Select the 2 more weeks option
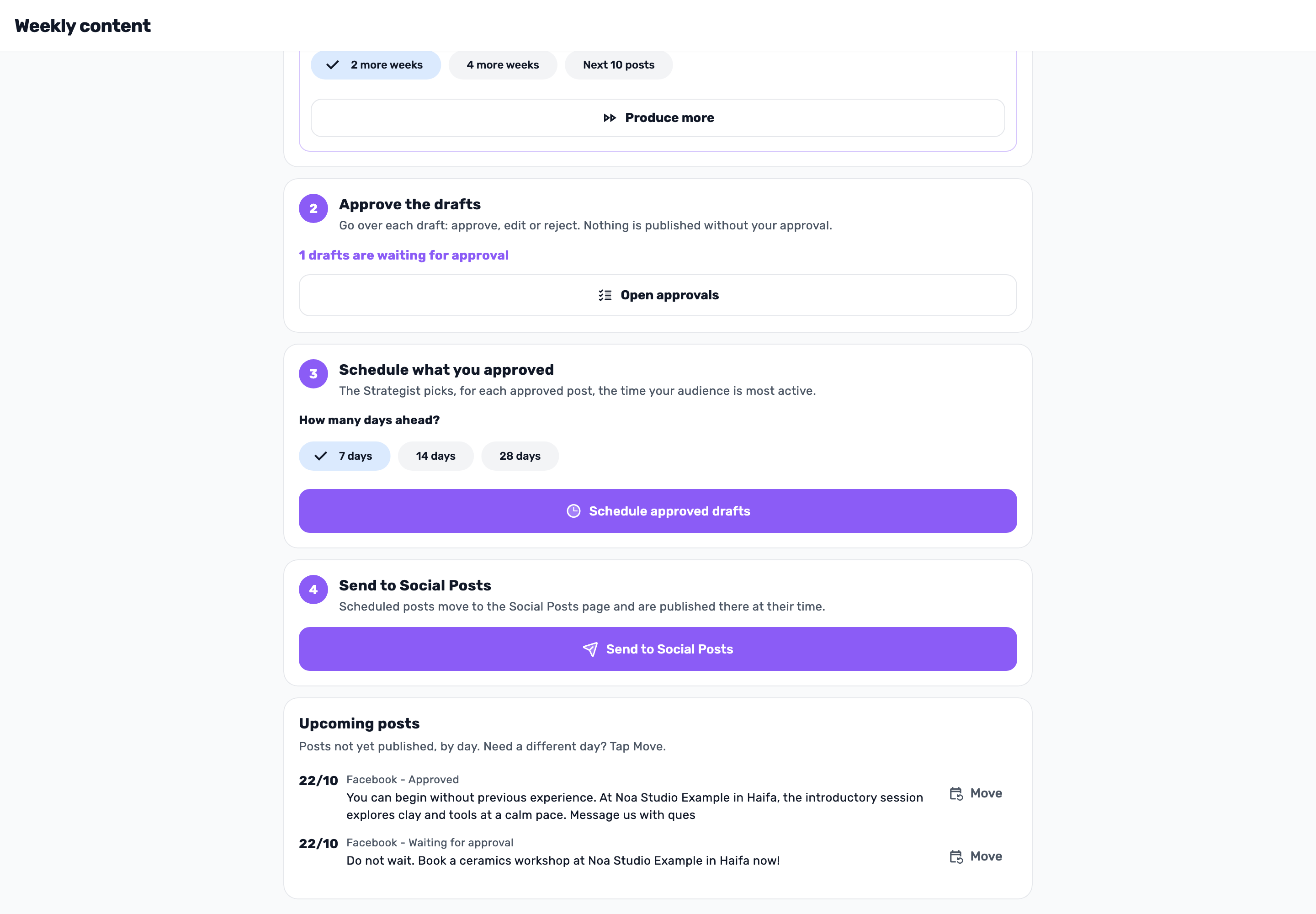This screenshot has width=1316, height=914. click(x=376, y=65)
